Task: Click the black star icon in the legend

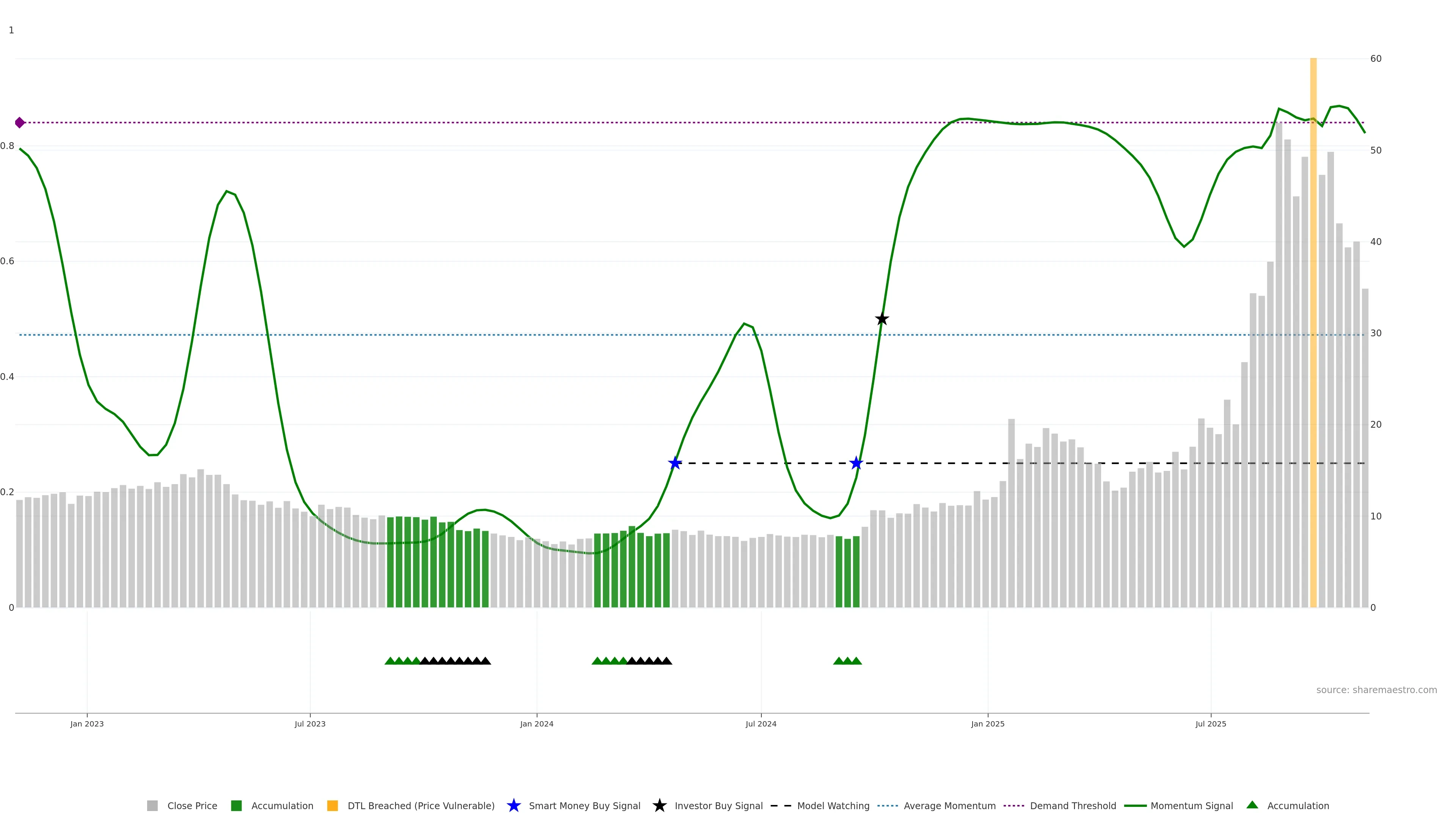Action: click(x=659, y=805)
